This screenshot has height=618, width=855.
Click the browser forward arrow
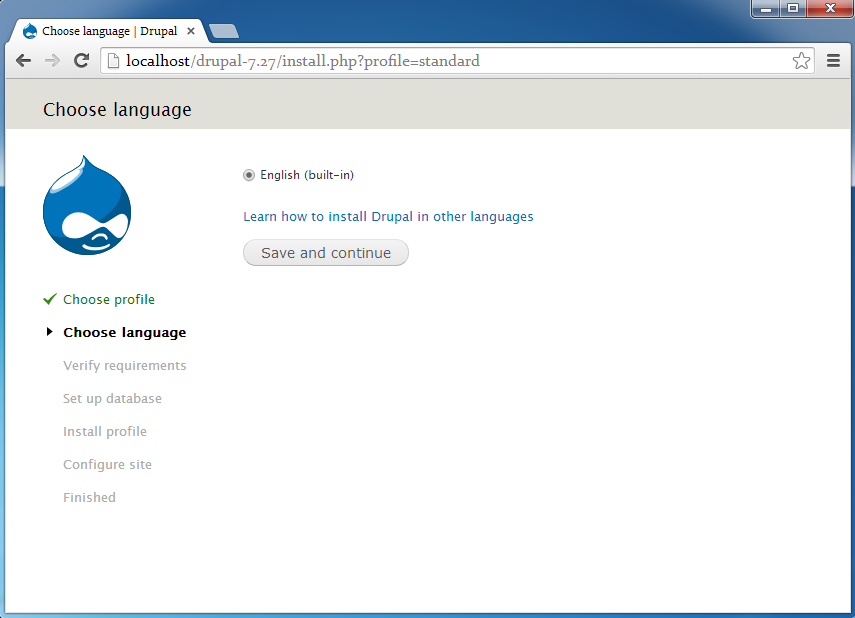coord(52,61)
